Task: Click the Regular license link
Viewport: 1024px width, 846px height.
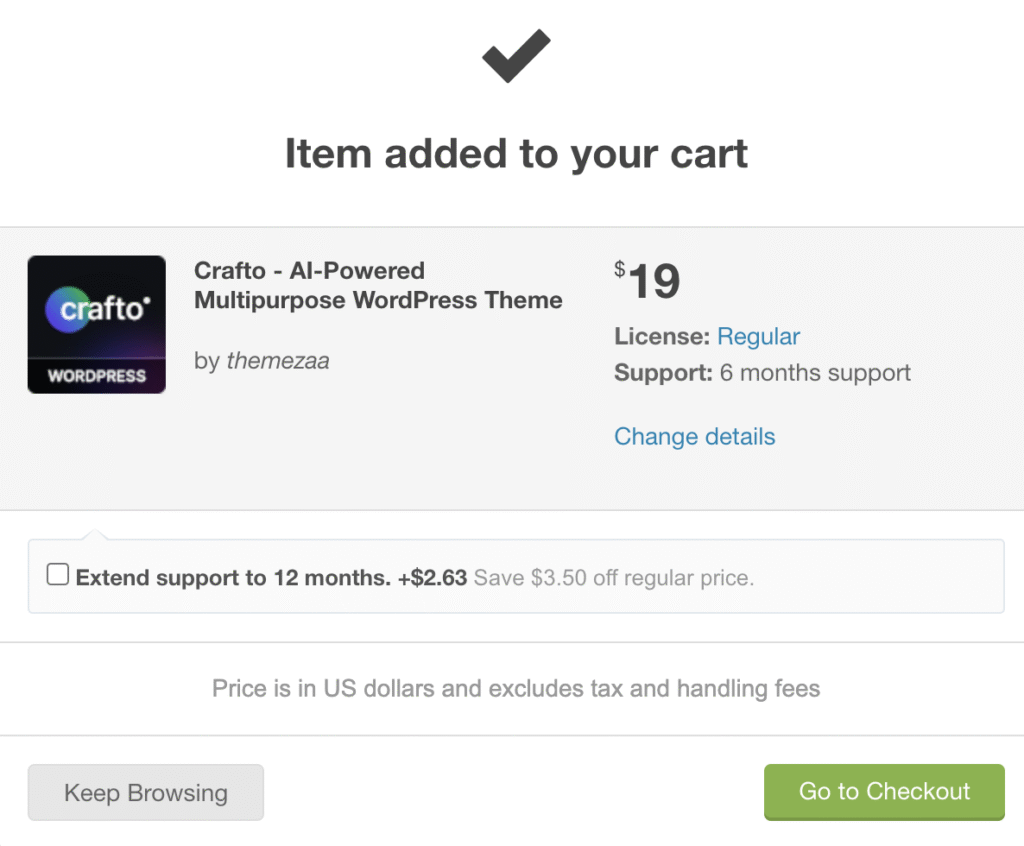Action: (758, 336)
